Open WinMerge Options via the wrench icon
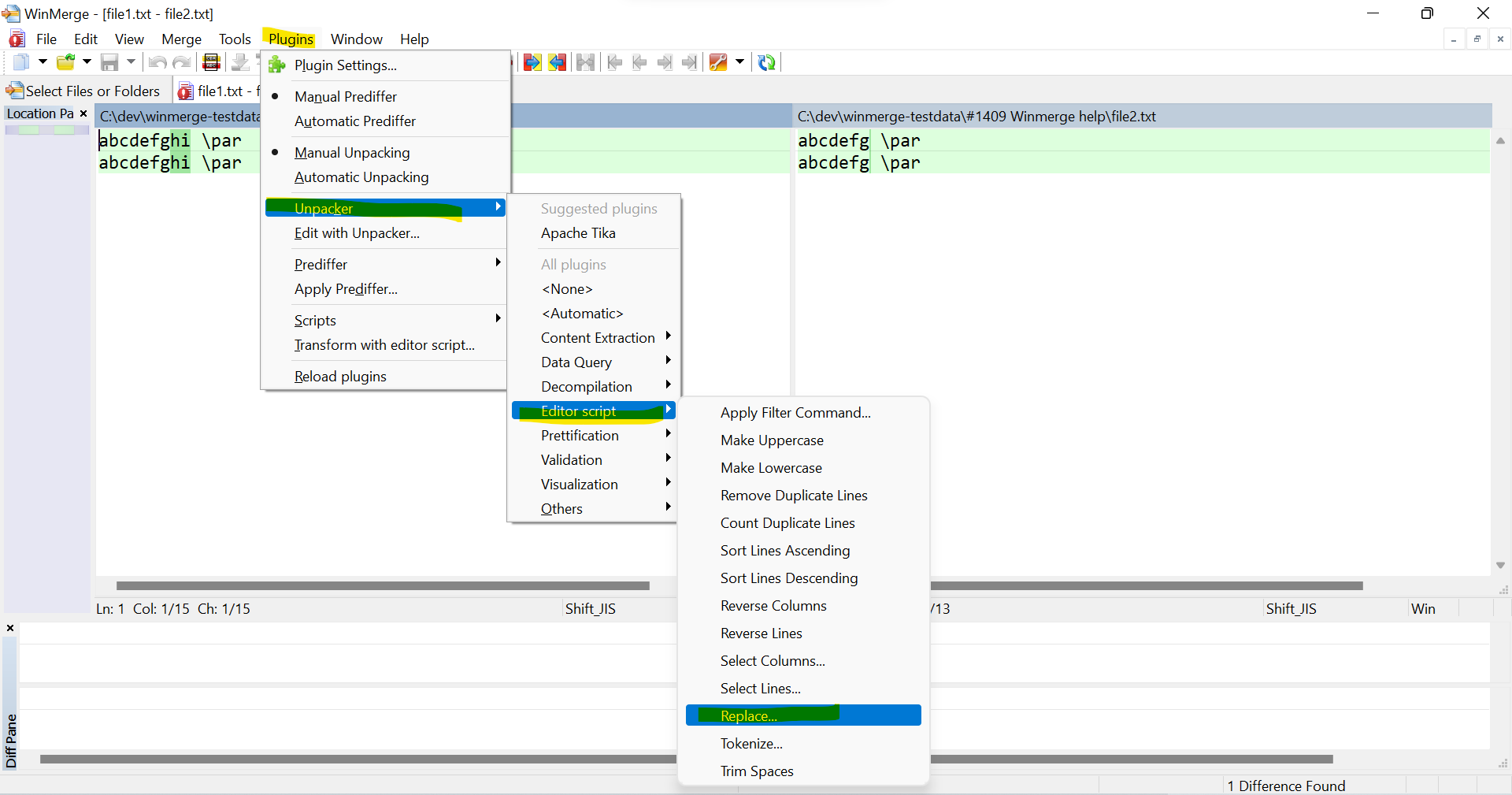1512x795 pixels. 717,62
